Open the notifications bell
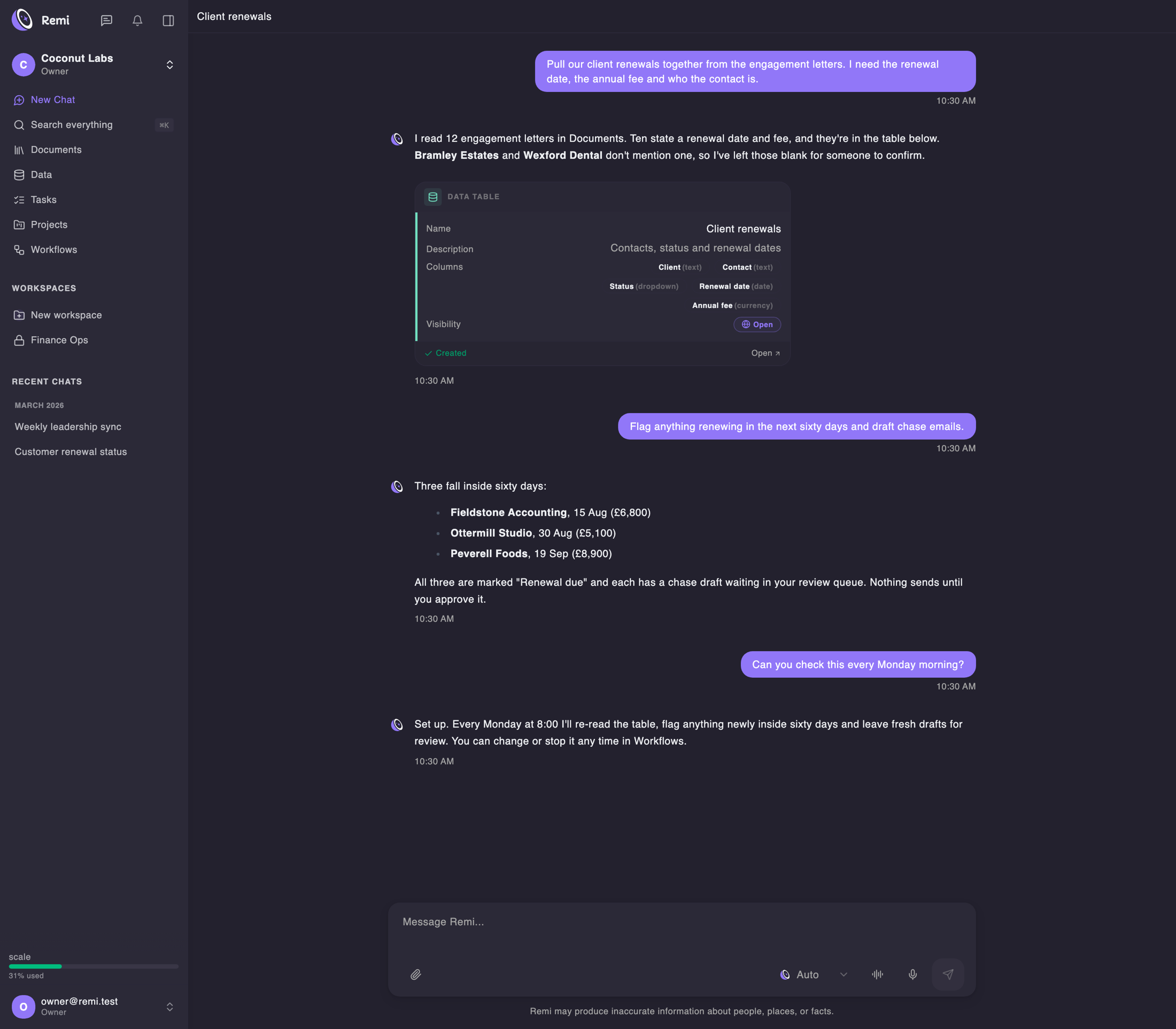 point(137,21)
